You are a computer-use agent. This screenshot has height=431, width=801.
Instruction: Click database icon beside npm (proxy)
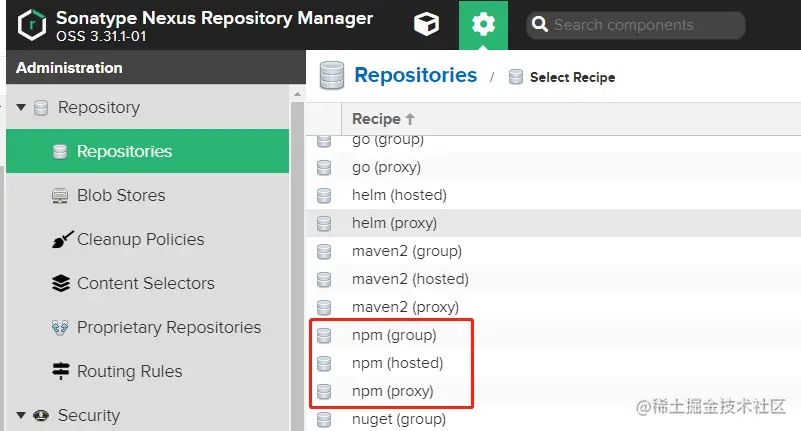coord(324,392)
